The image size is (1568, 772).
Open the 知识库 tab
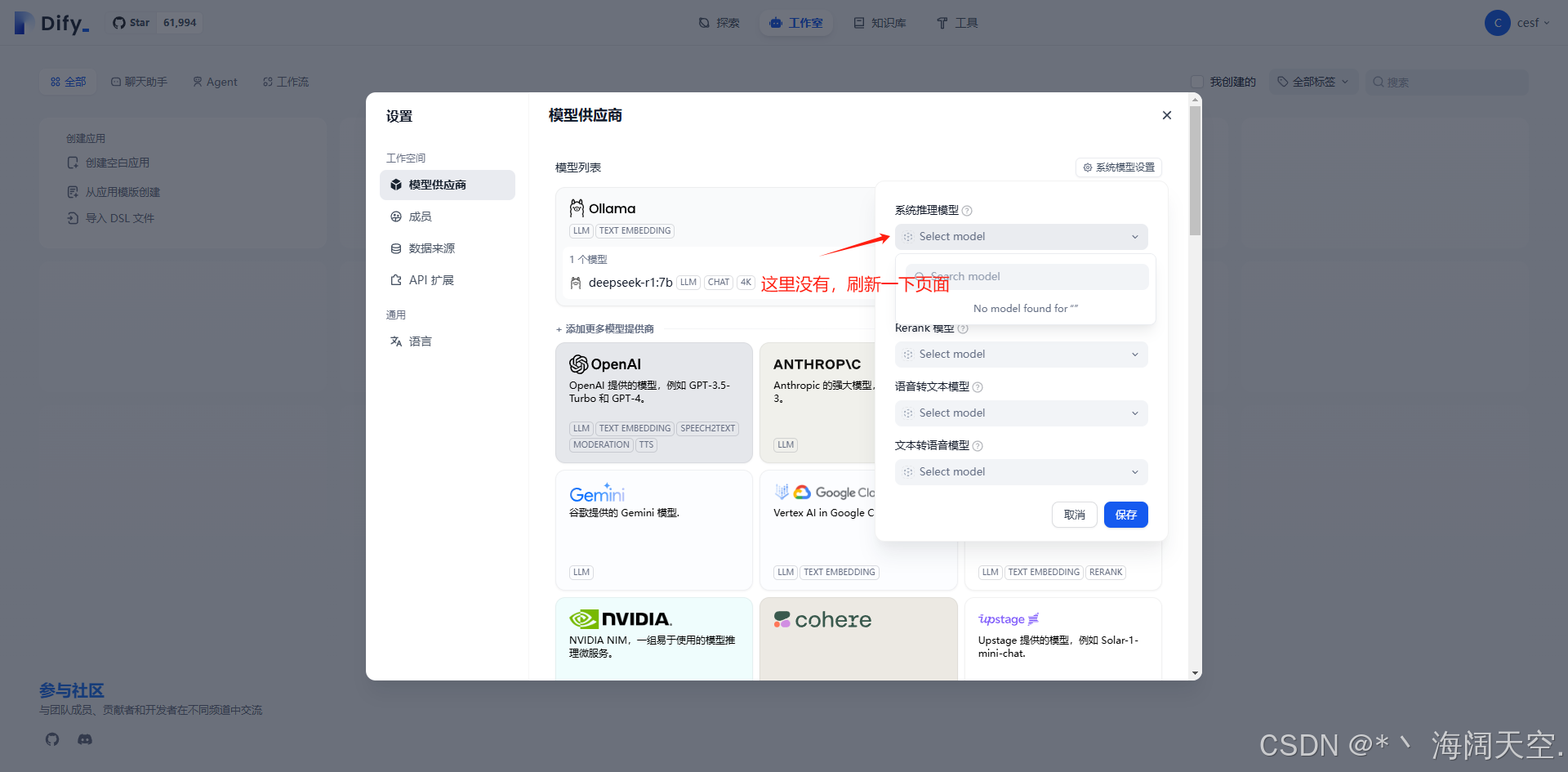(x=880, y=23)
